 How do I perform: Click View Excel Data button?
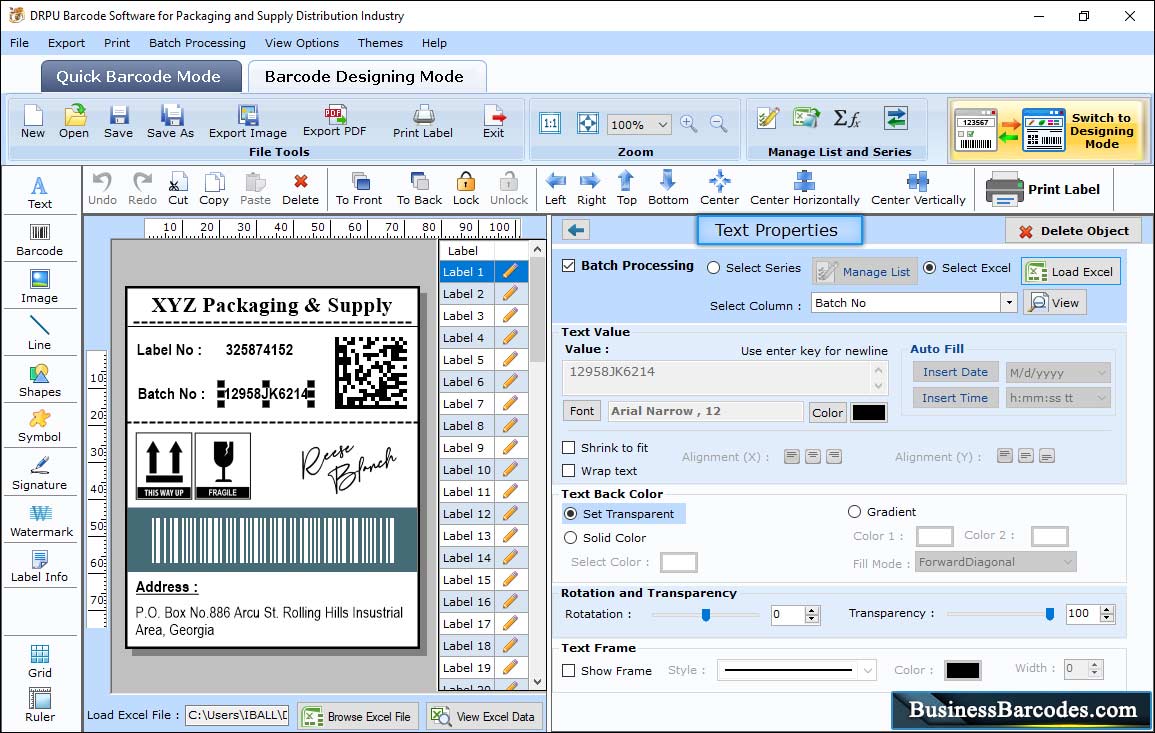coord(483,716)
